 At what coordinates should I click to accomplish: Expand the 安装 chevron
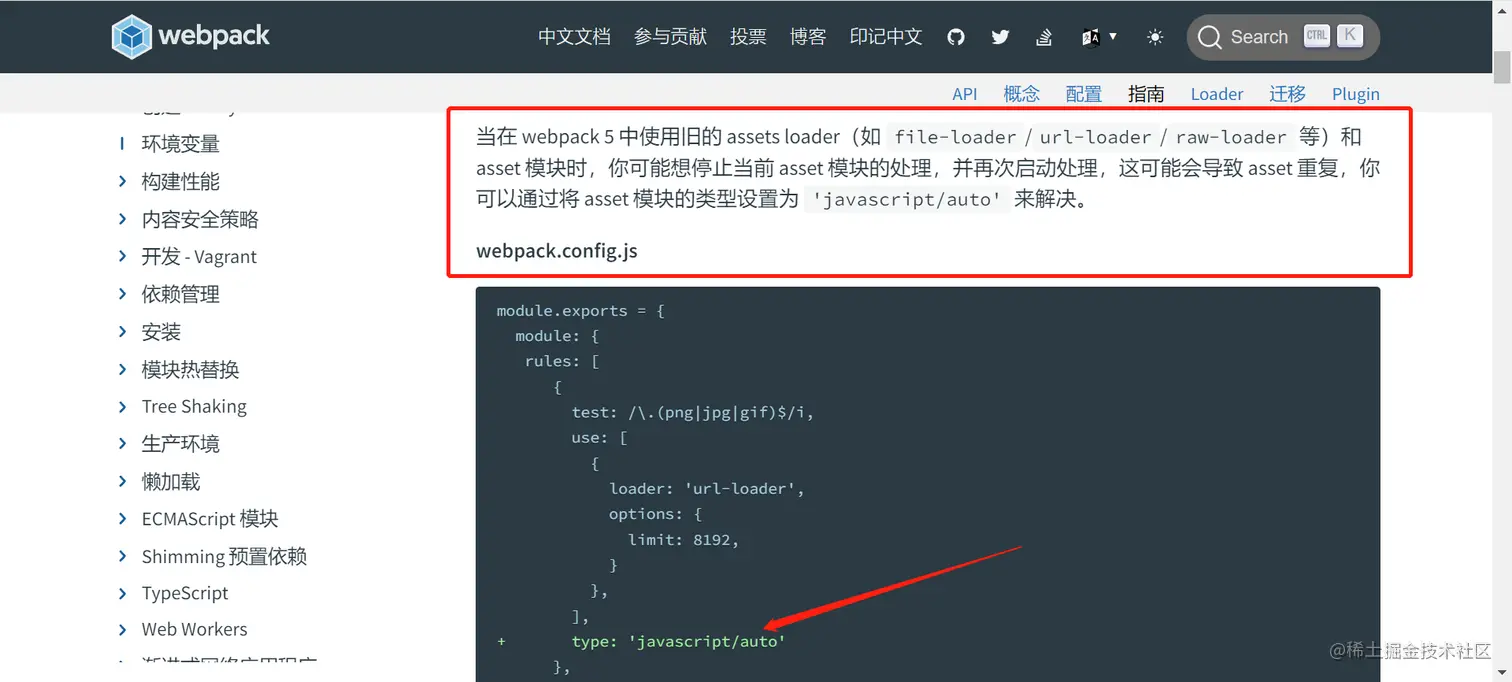pyautogui.click(x=122, y=332)
